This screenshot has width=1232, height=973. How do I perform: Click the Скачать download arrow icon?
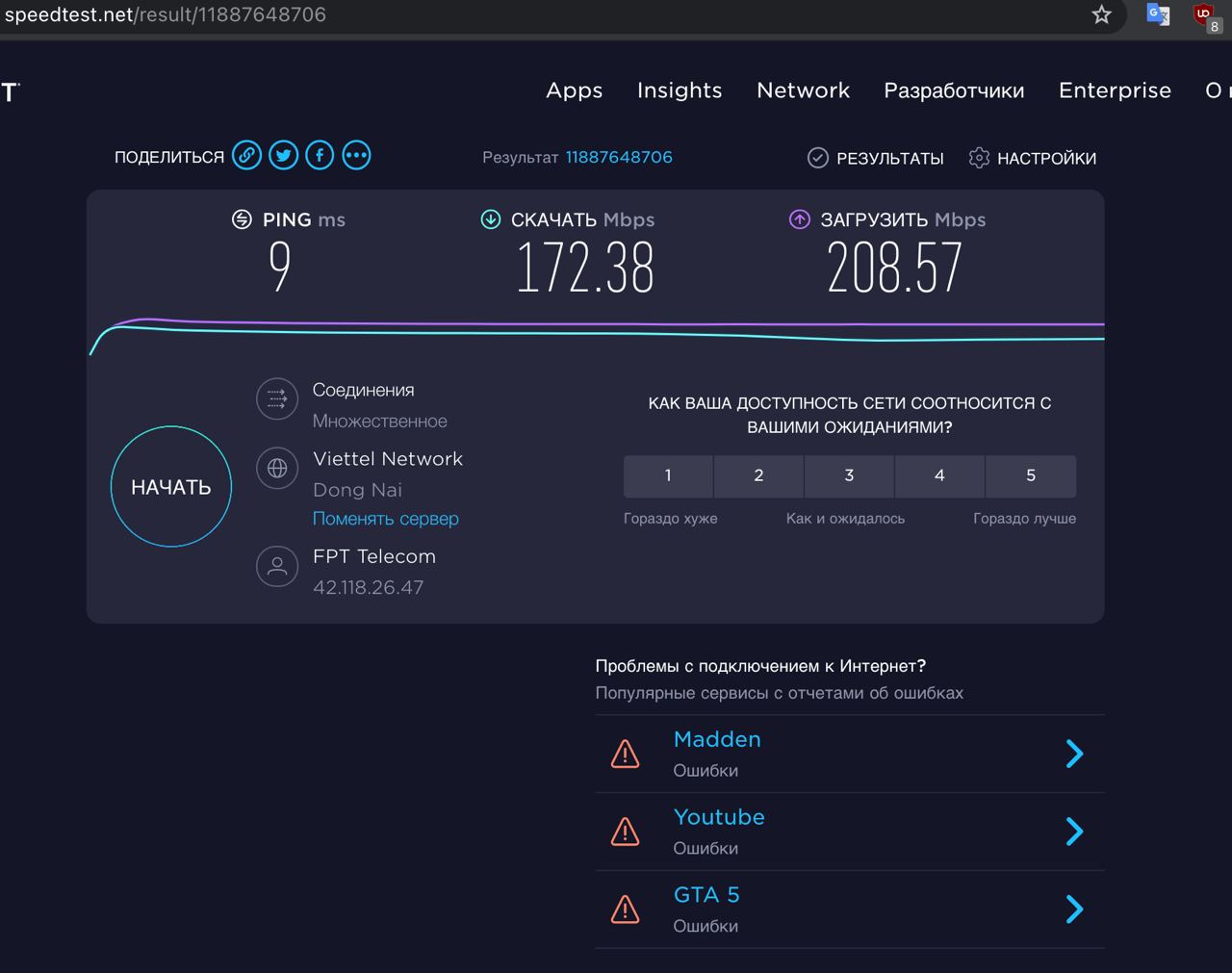point(491,219)
